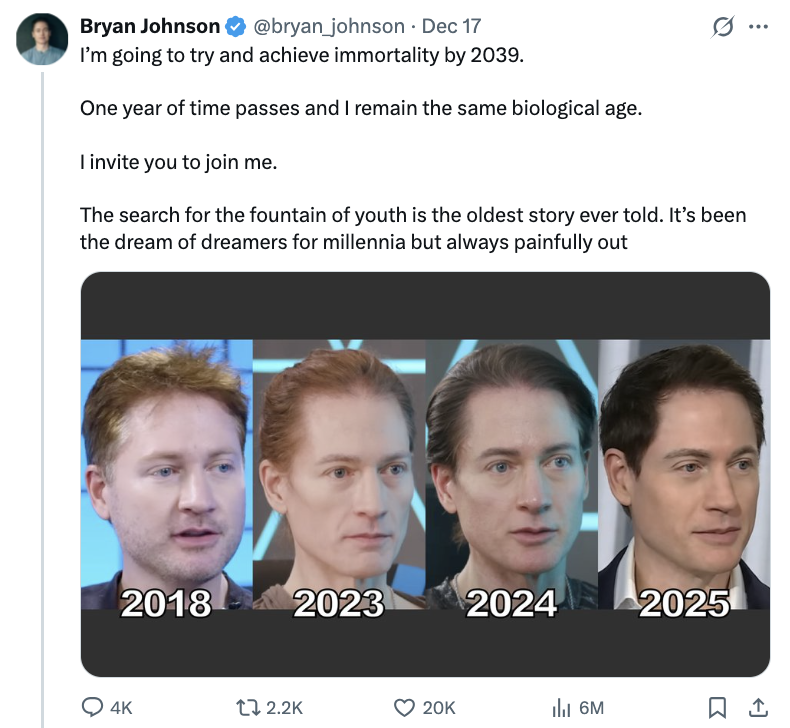
Task: Share the post via upload icon
Action: [x=758, y=707]
